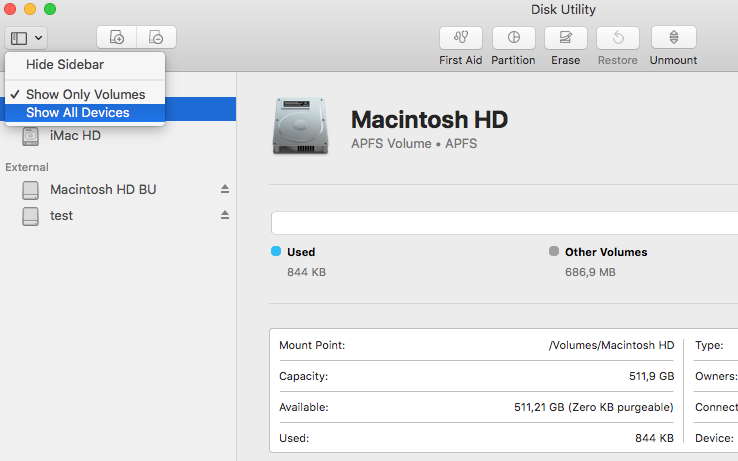Click the External section header
This screenshot has width=738, height=461.
[x=27, y=167]
